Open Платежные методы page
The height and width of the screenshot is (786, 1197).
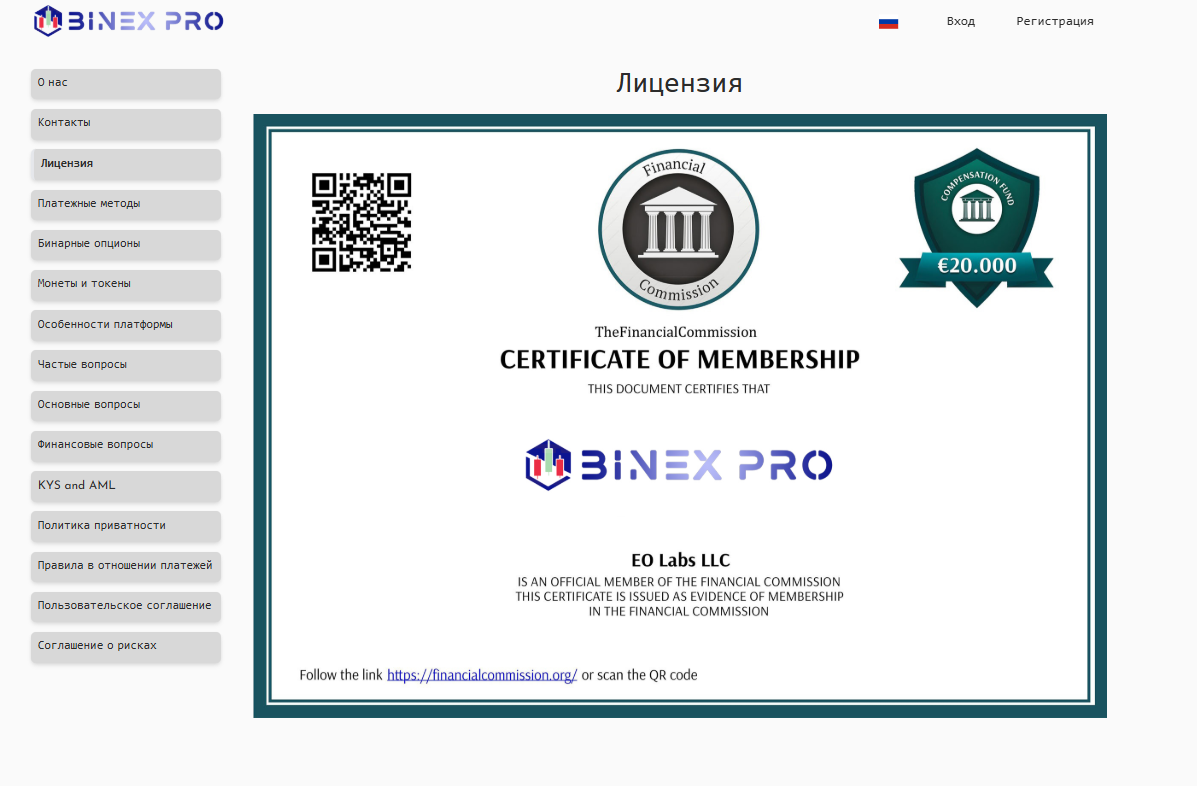(126, 205)
